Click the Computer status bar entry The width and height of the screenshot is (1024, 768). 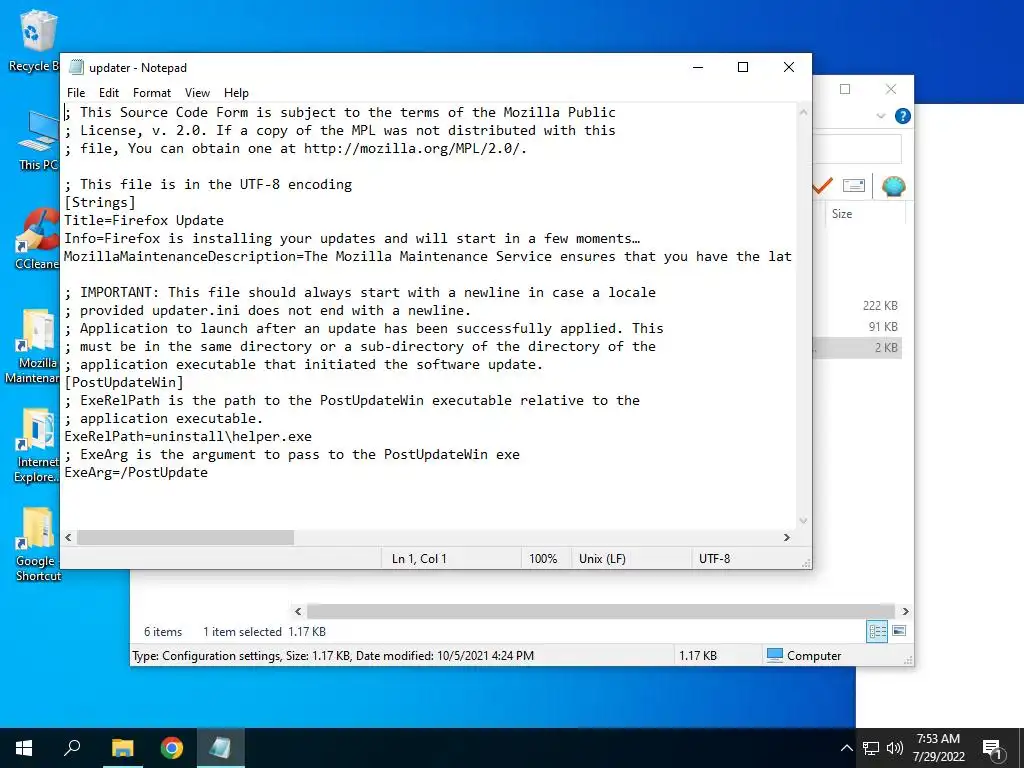tap(805, 656)
